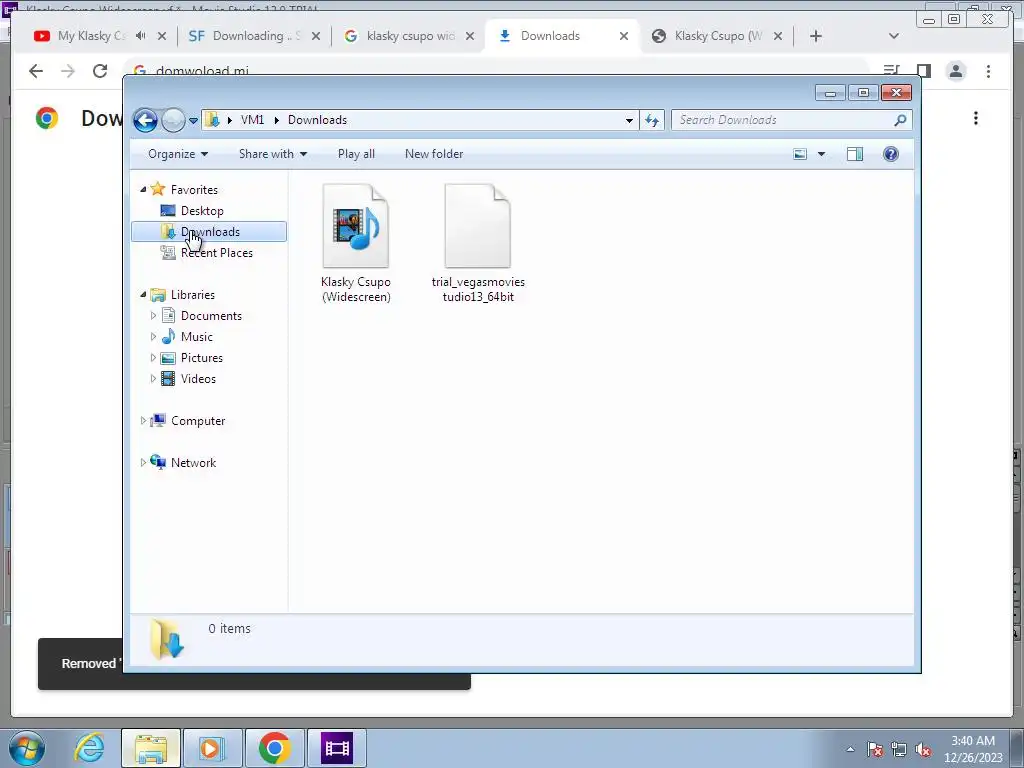Close the SF Downloading tab

pos(315,36)
